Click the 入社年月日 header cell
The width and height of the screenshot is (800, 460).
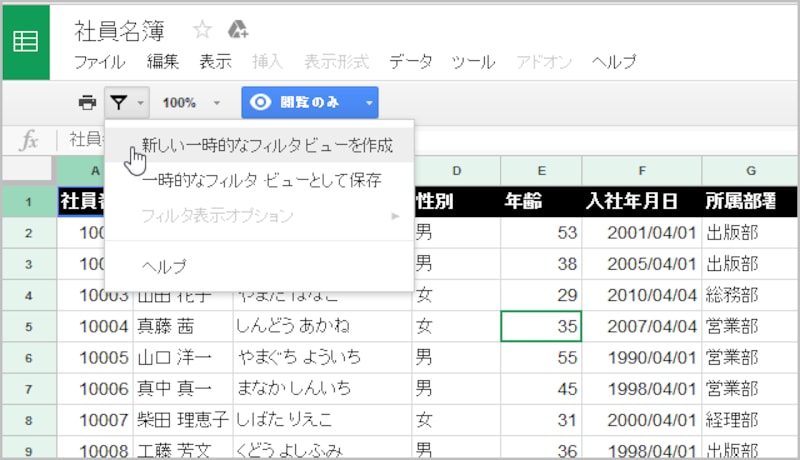click(642, 202)
